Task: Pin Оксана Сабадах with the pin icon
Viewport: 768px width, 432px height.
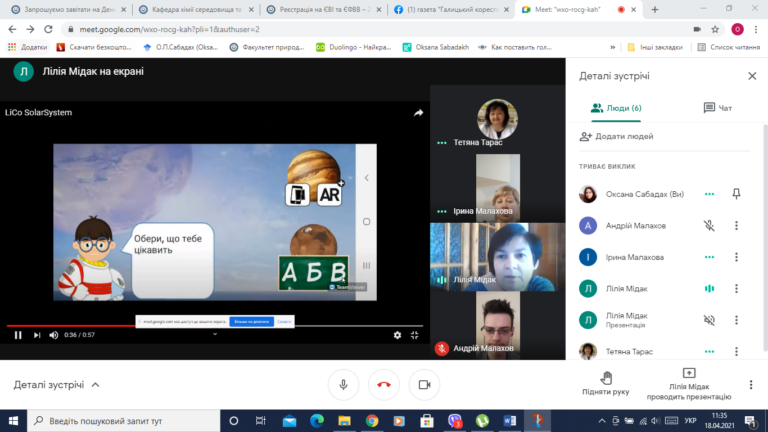Action: point(736,194)
